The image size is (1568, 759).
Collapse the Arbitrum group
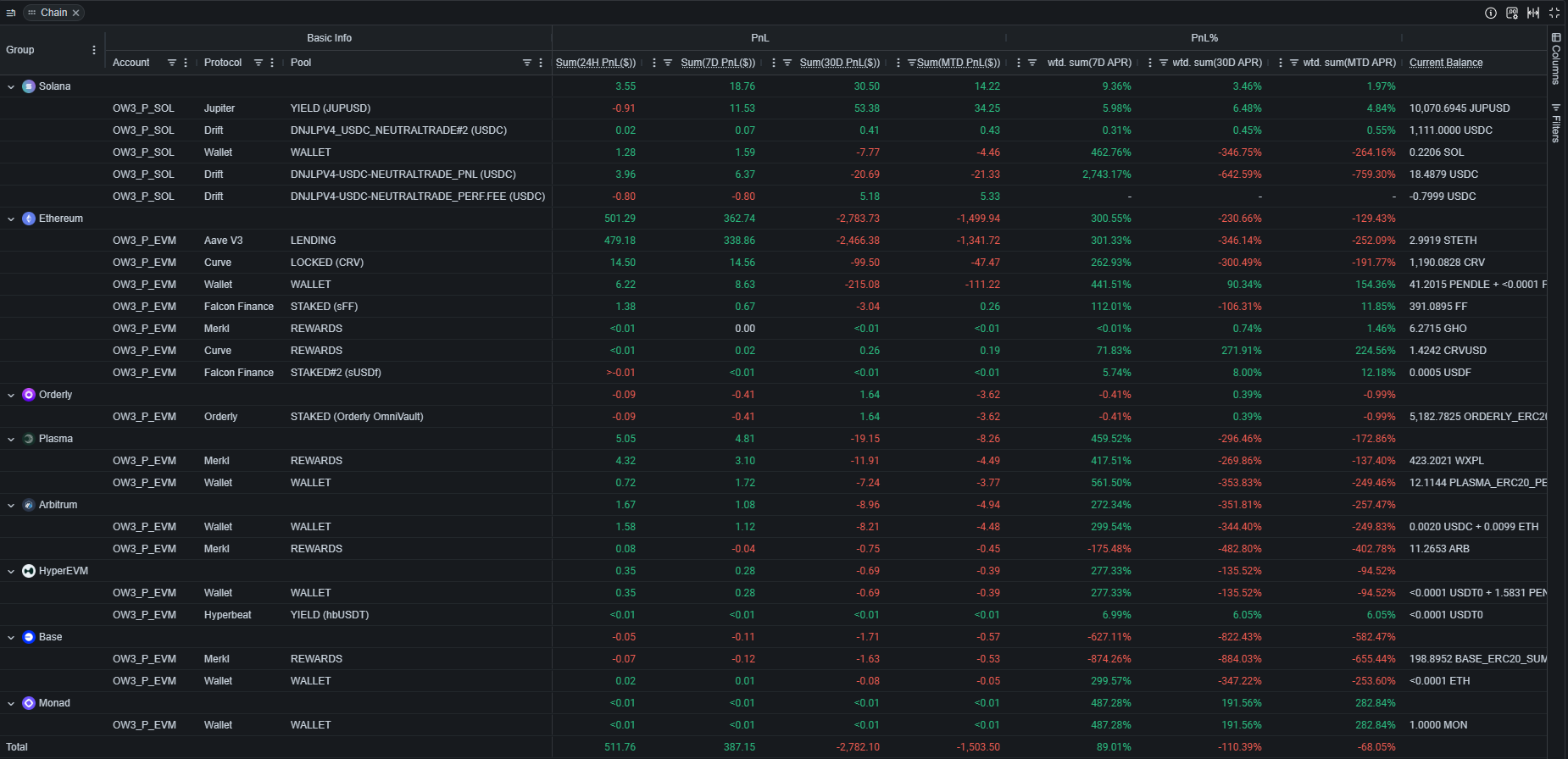[x=11, y=505]
